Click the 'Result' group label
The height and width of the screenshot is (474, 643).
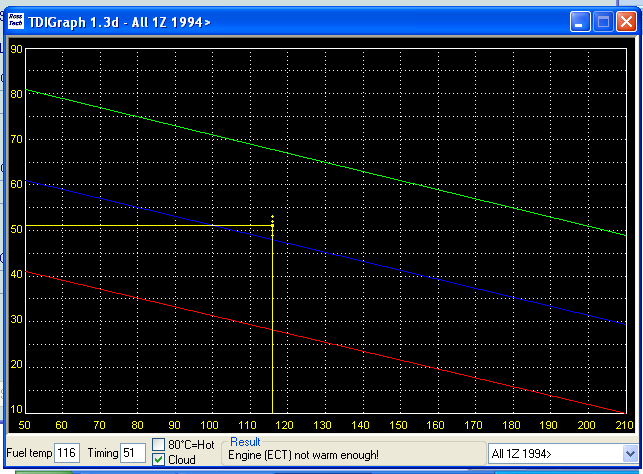(245, 442)
